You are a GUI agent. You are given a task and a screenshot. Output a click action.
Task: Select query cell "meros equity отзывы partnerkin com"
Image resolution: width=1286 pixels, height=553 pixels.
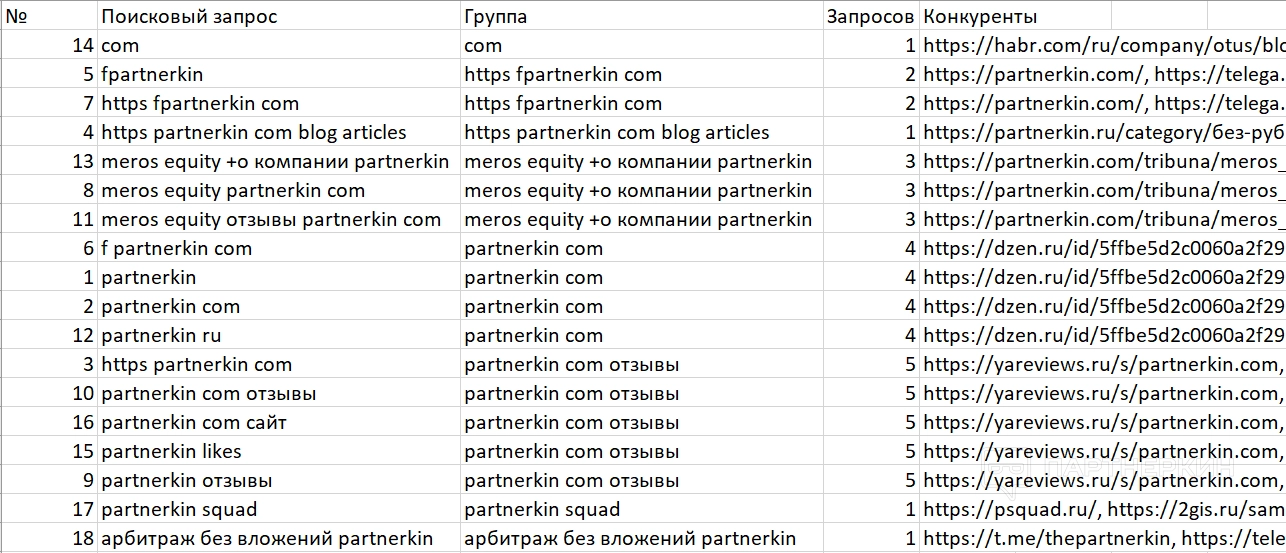(271, 219)
